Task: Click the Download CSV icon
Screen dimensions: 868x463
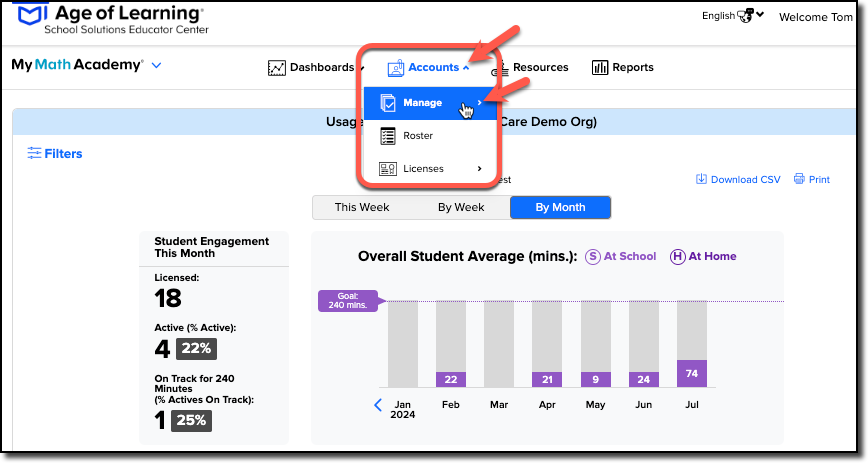Action: click(701, 179)
